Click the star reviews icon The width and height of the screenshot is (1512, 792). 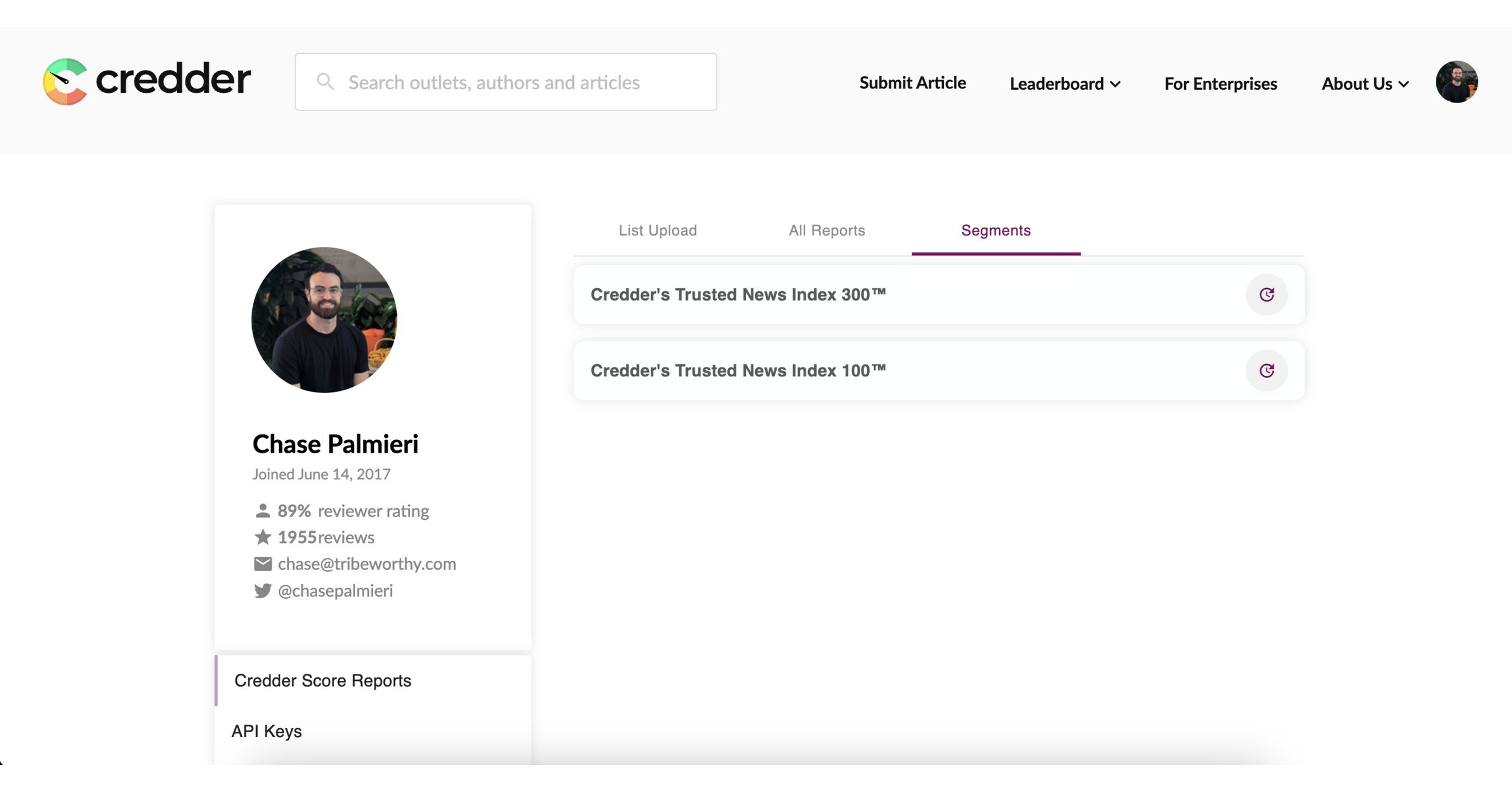tap(262, 537)
